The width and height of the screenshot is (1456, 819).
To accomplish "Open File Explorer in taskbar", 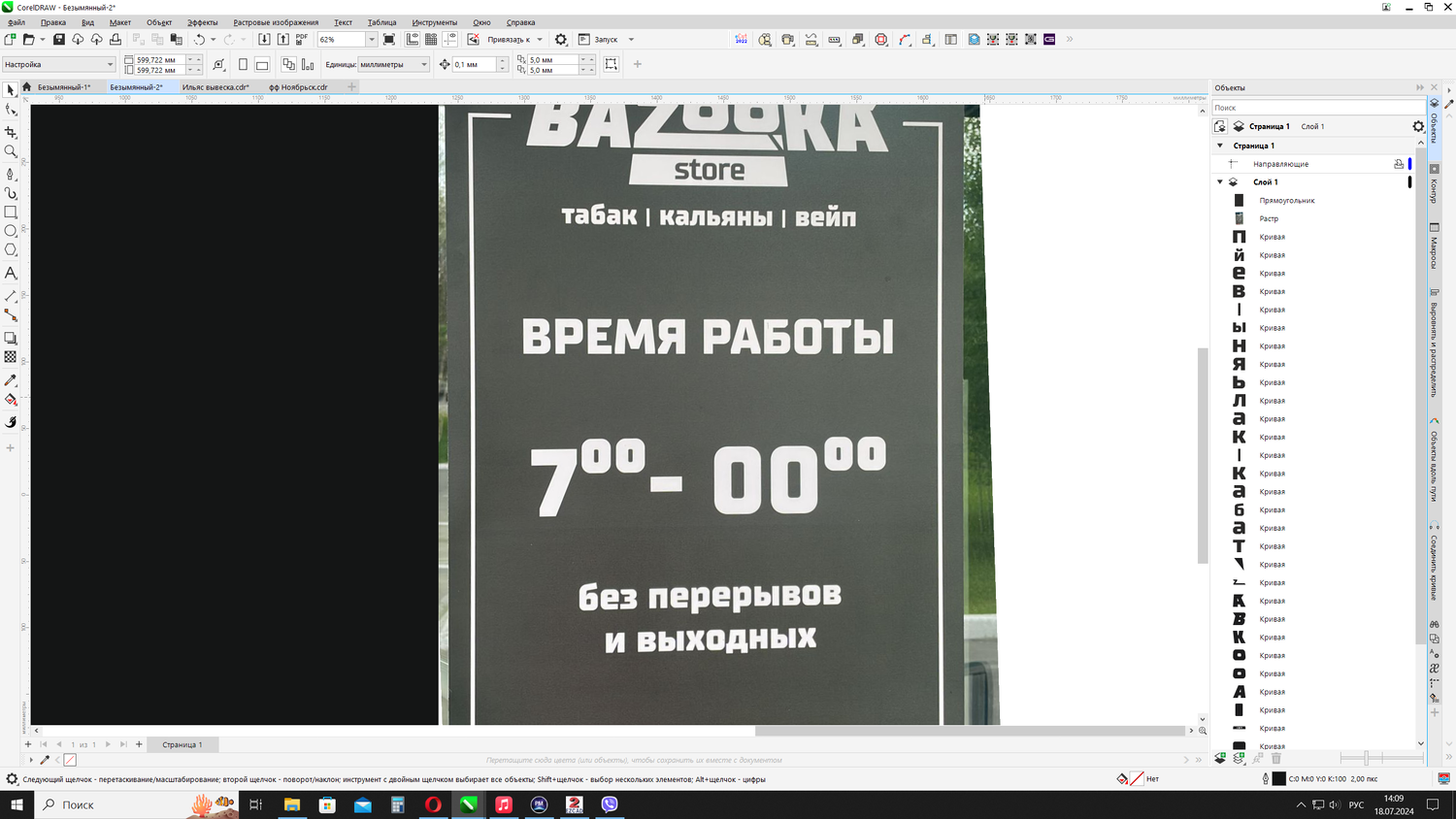I will (x=291, y=804).
